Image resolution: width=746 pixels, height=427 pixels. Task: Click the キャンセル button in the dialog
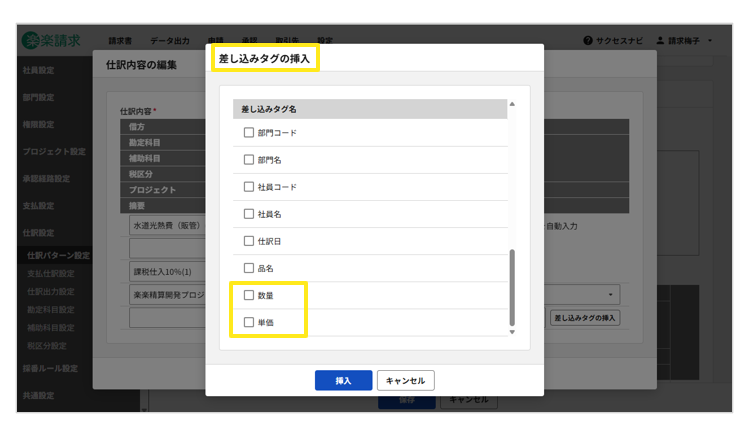pyautogui.click(x=405, y=380)
